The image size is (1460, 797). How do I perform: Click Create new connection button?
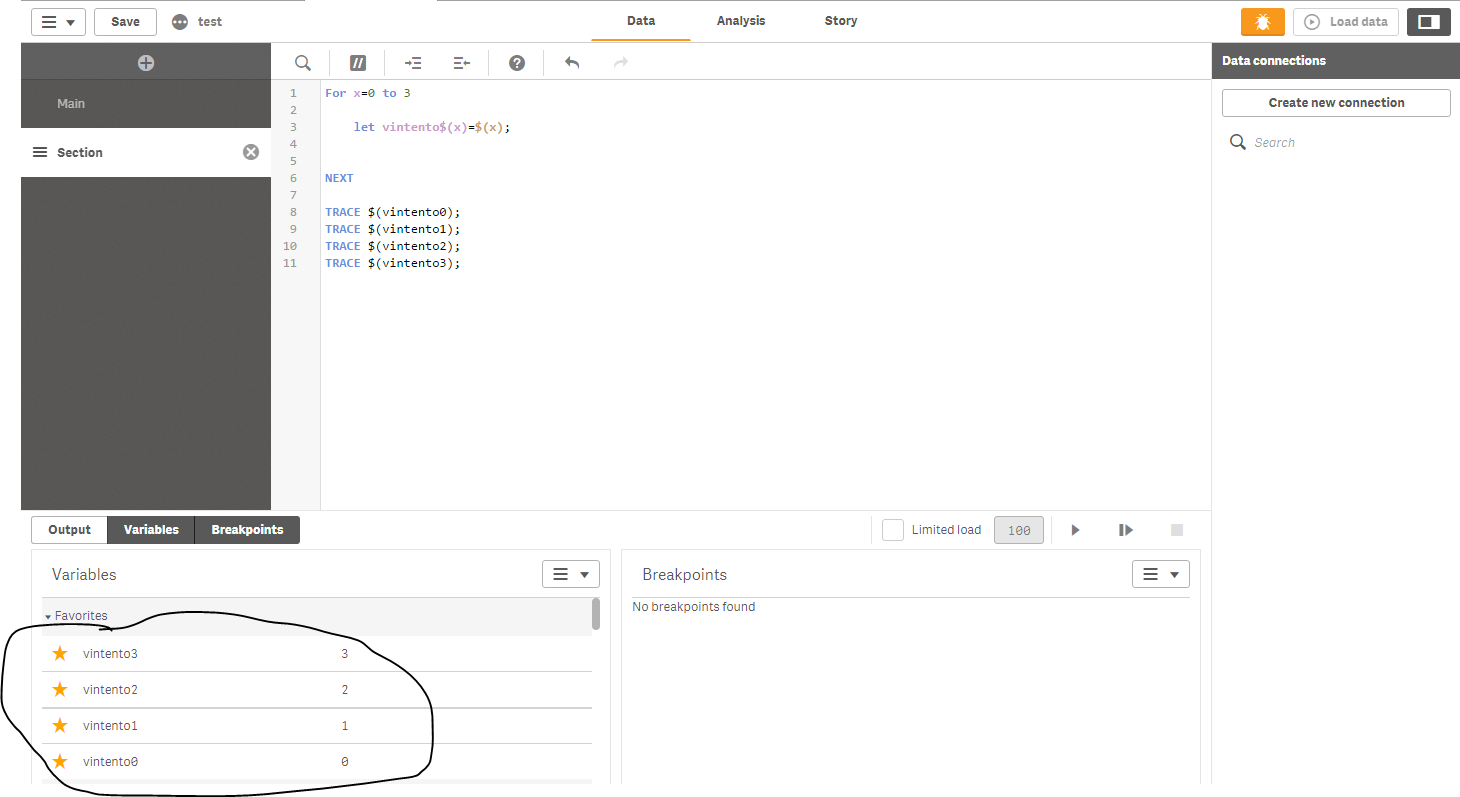[1336, 103]
